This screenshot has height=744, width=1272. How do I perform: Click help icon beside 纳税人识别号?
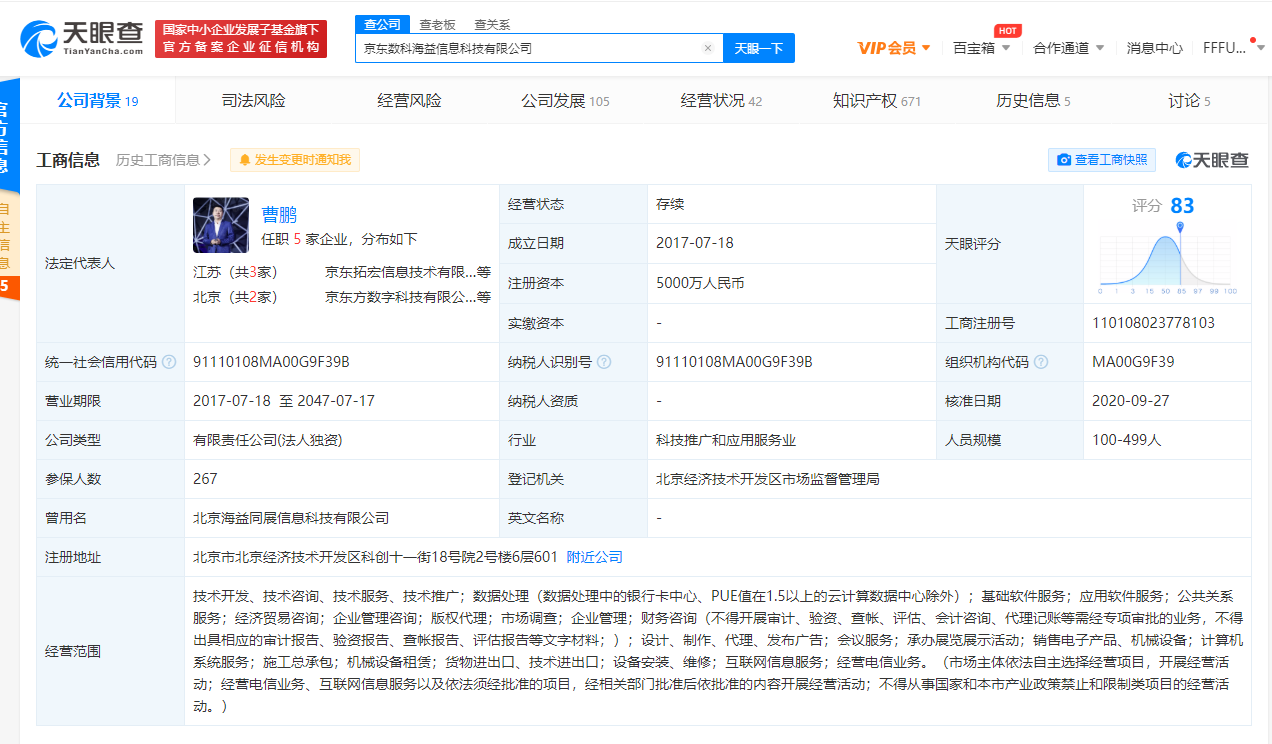pyautogui.click(x=604, y=362)
